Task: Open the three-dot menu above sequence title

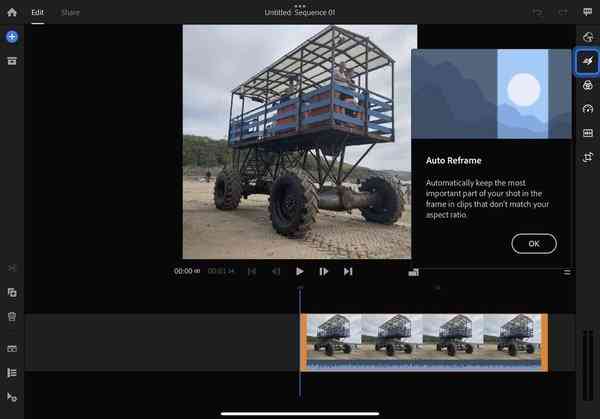Action: [299, 5]
